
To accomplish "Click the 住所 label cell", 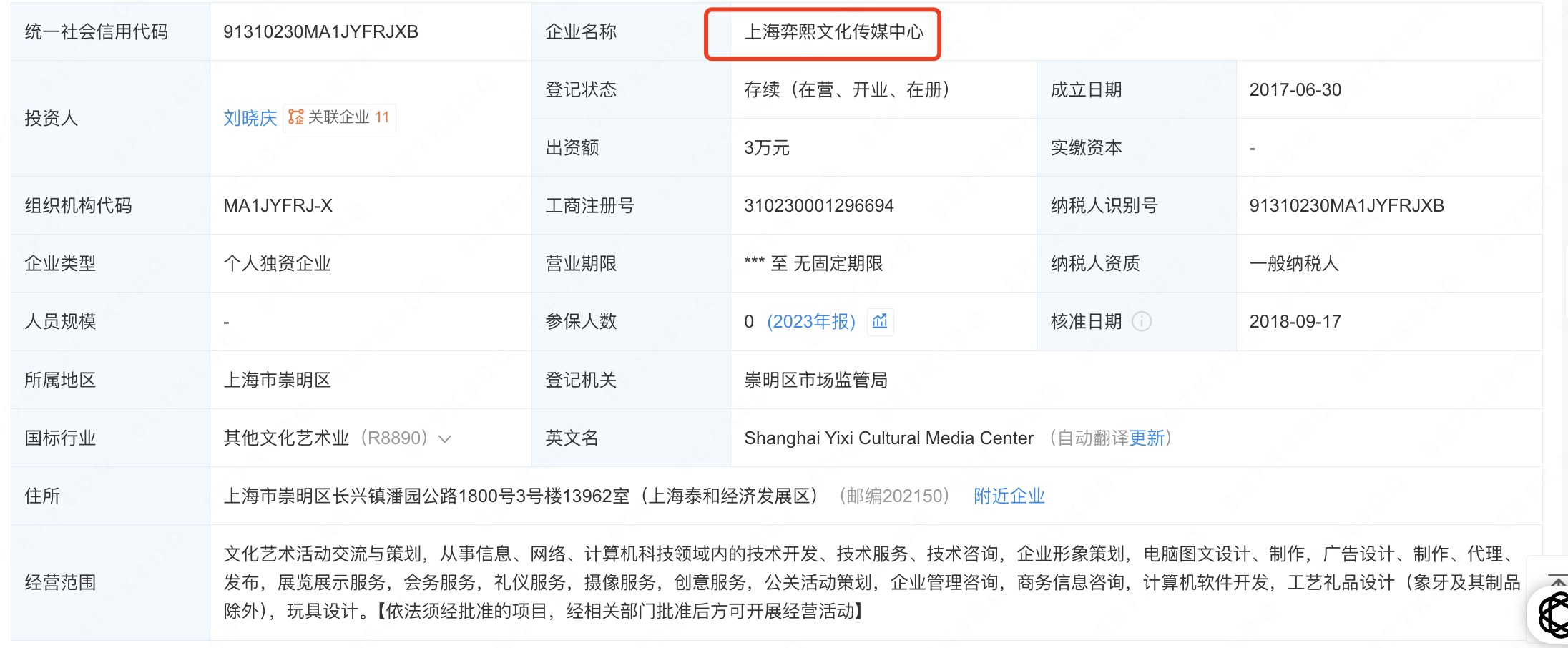I will [x=110, y=496].
